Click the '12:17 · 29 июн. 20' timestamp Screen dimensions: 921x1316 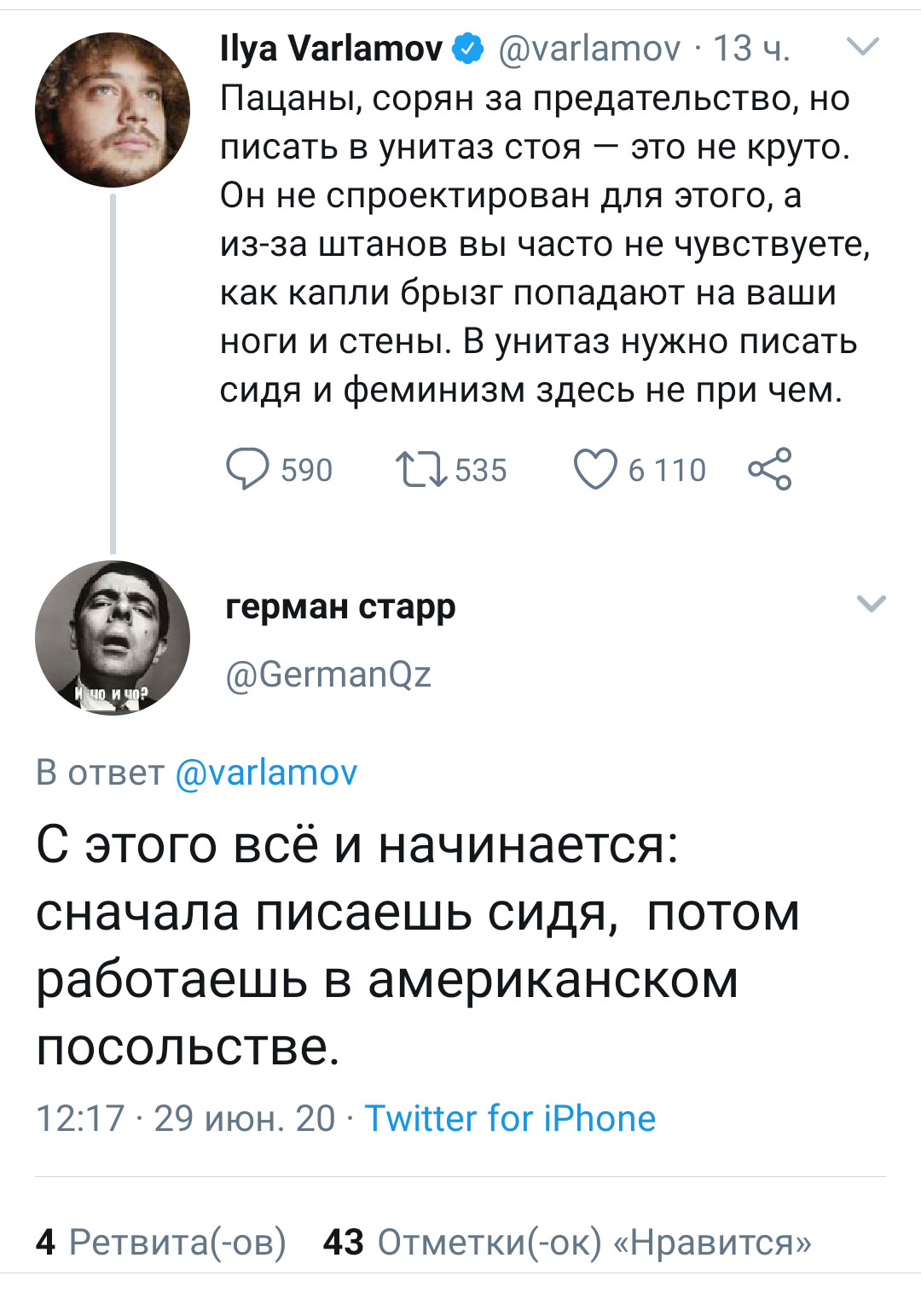click(x=186, y=1118)
